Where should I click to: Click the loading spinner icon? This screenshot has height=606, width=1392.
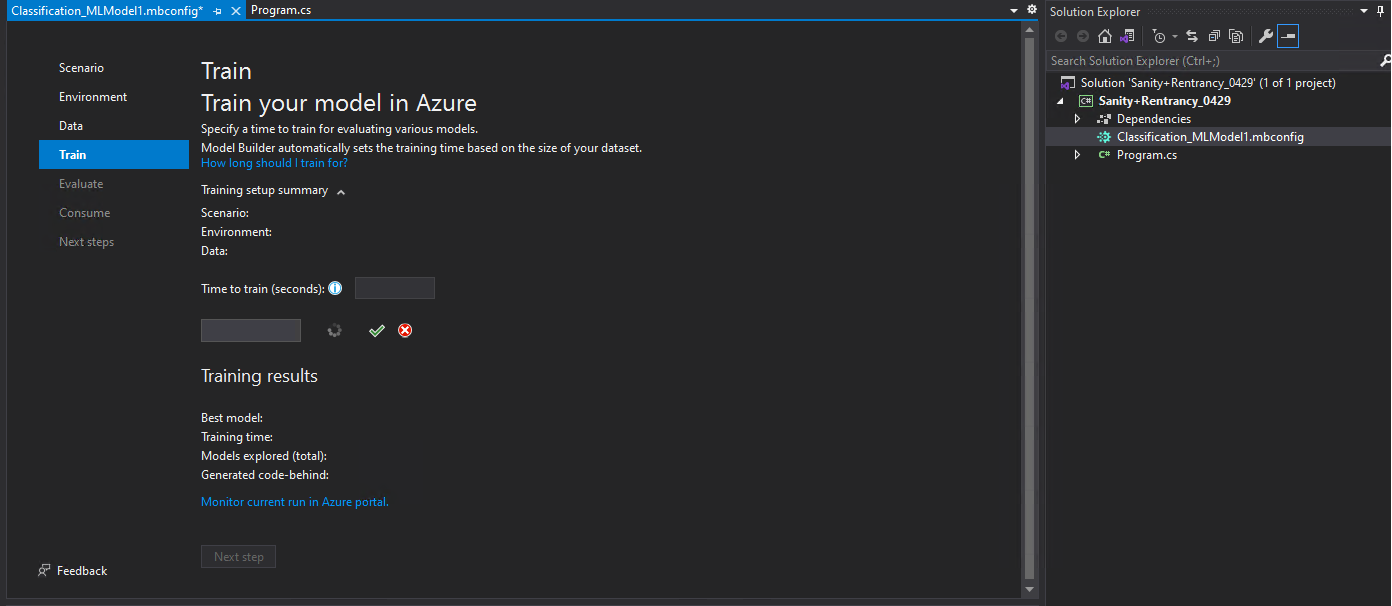coord(335,330)
